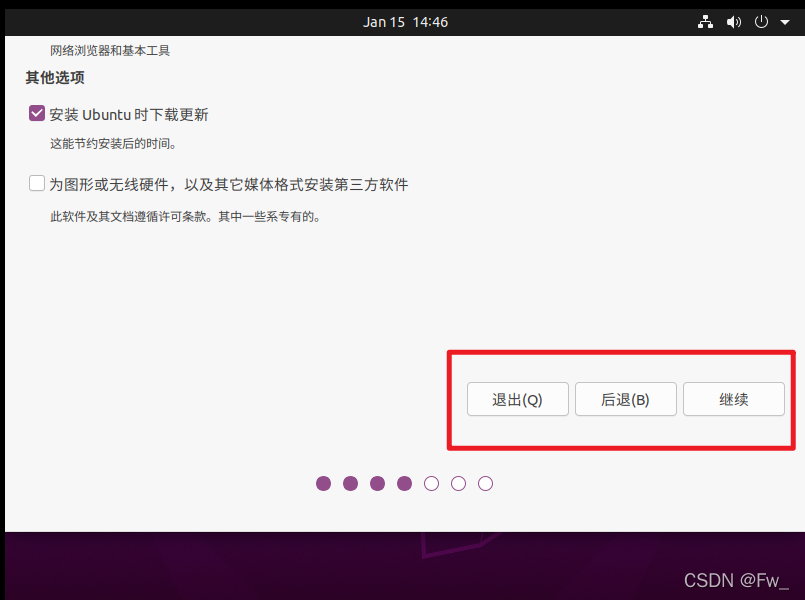Click the 其他选项 heading
This screenshot has width=805, height=600.
coord(55,78)
